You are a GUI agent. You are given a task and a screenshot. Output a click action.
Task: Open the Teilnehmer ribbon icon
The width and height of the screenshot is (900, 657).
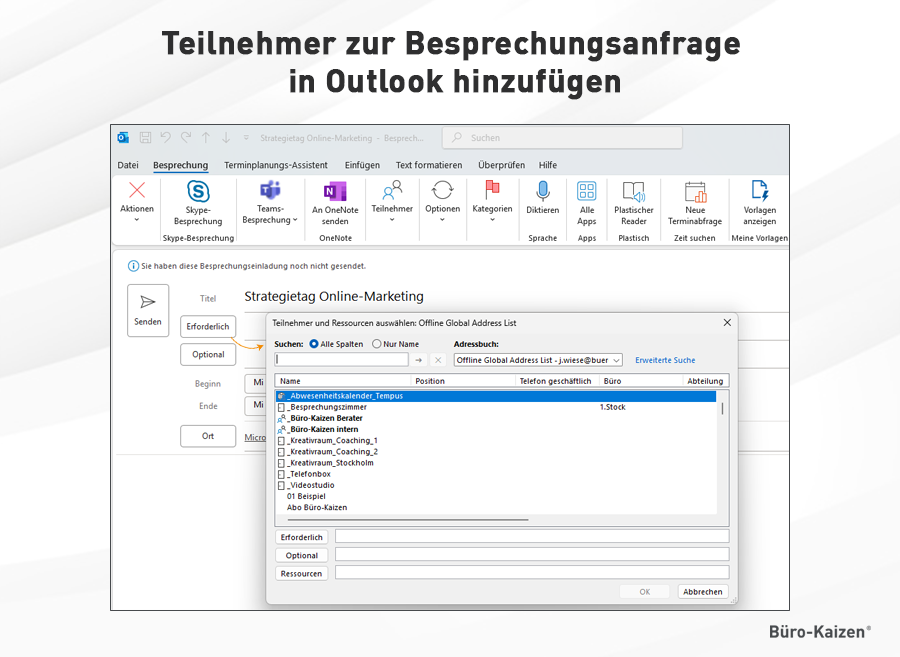pos(392,190)
